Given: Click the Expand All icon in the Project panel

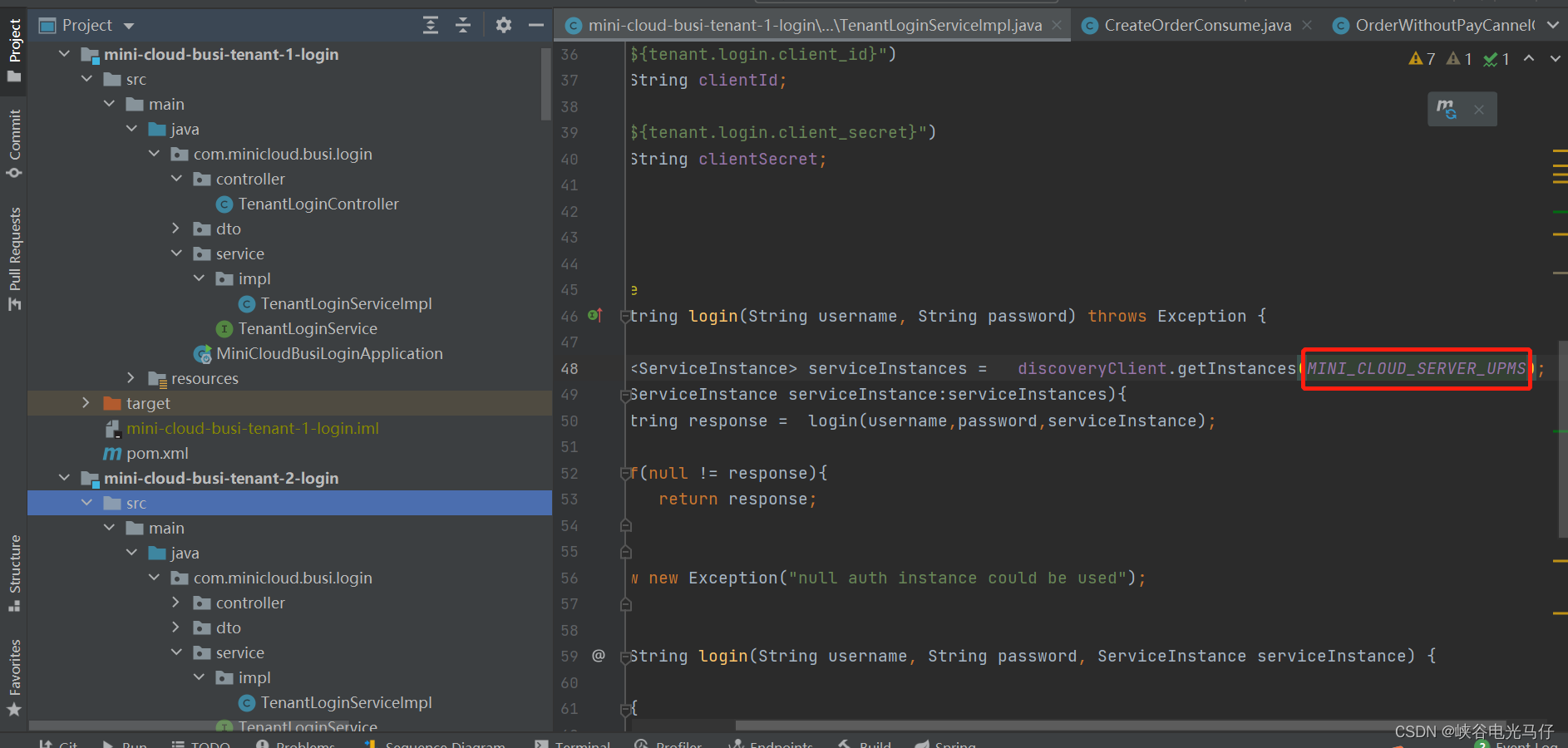Looking at the screenshot, I should pyautogui.click(x=431, y=26).
